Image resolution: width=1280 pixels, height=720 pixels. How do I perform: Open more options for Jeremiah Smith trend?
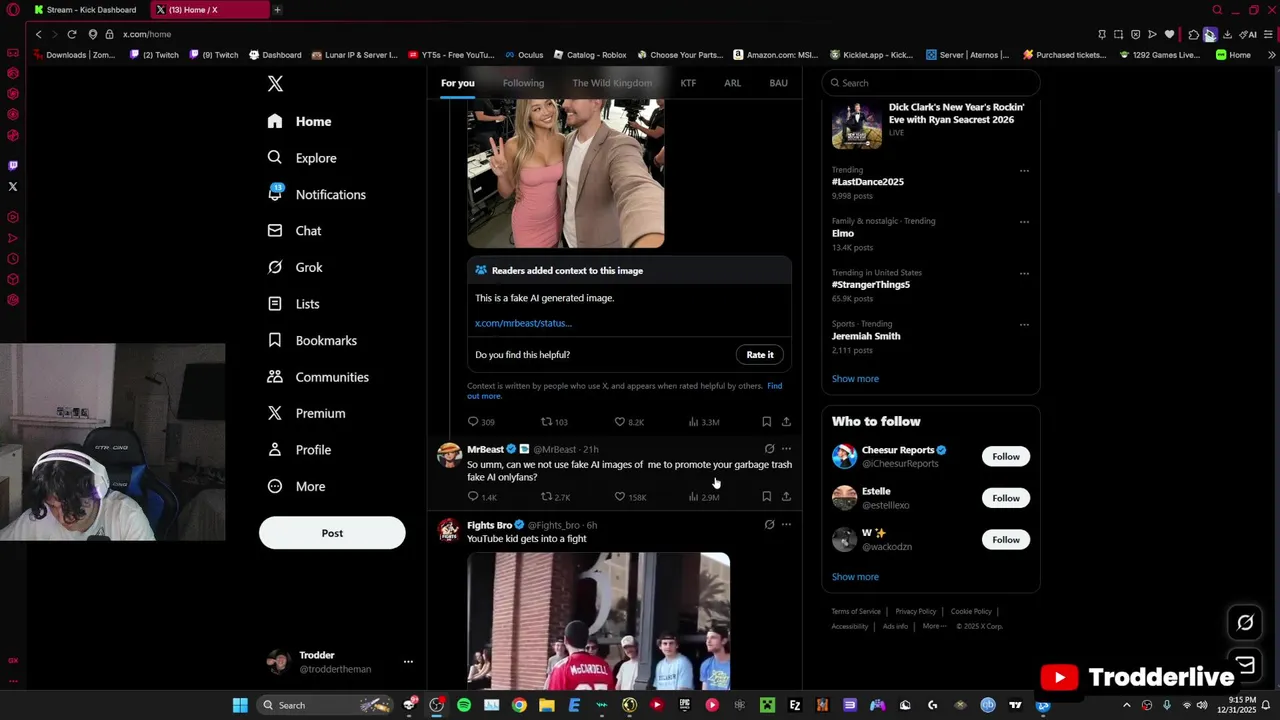click(1024, 325)
